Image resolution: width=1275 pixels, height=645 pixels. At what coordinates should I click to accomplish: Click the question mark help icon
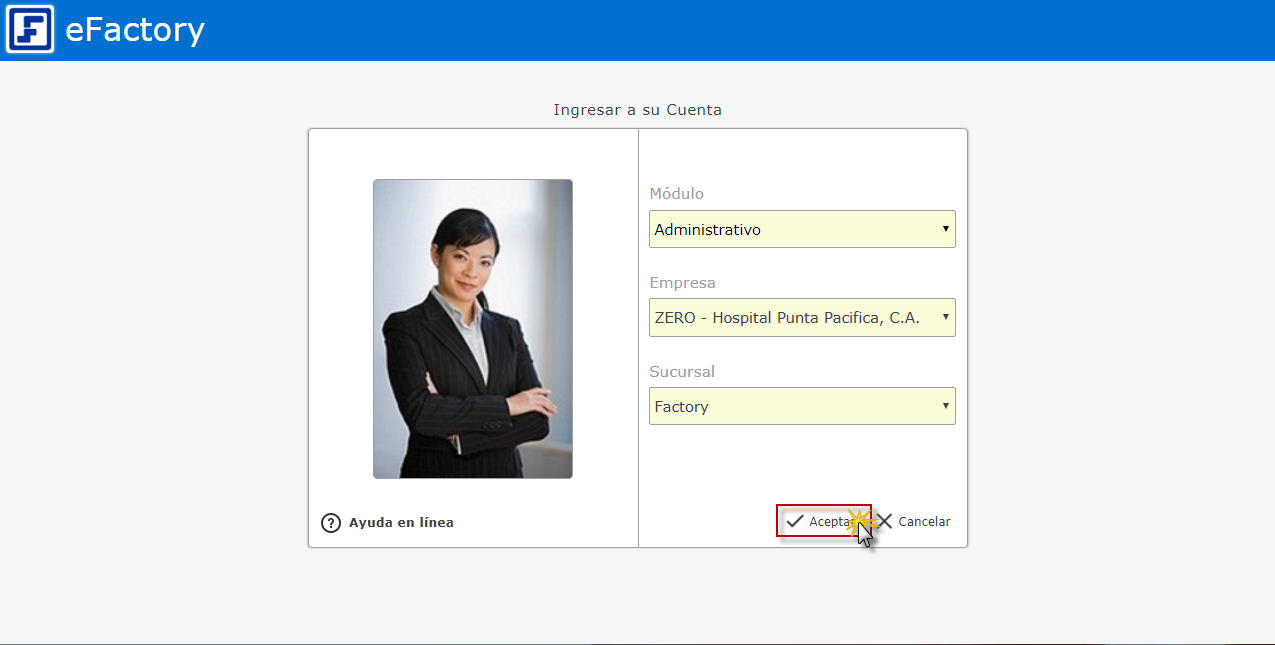(331, 523)
